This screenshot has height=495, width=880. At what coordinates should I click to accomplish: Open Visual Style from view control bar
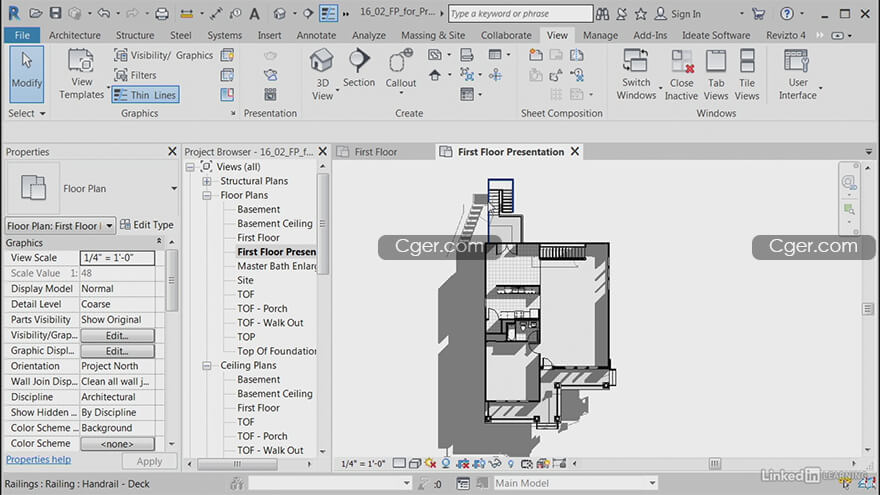[415, 464]
